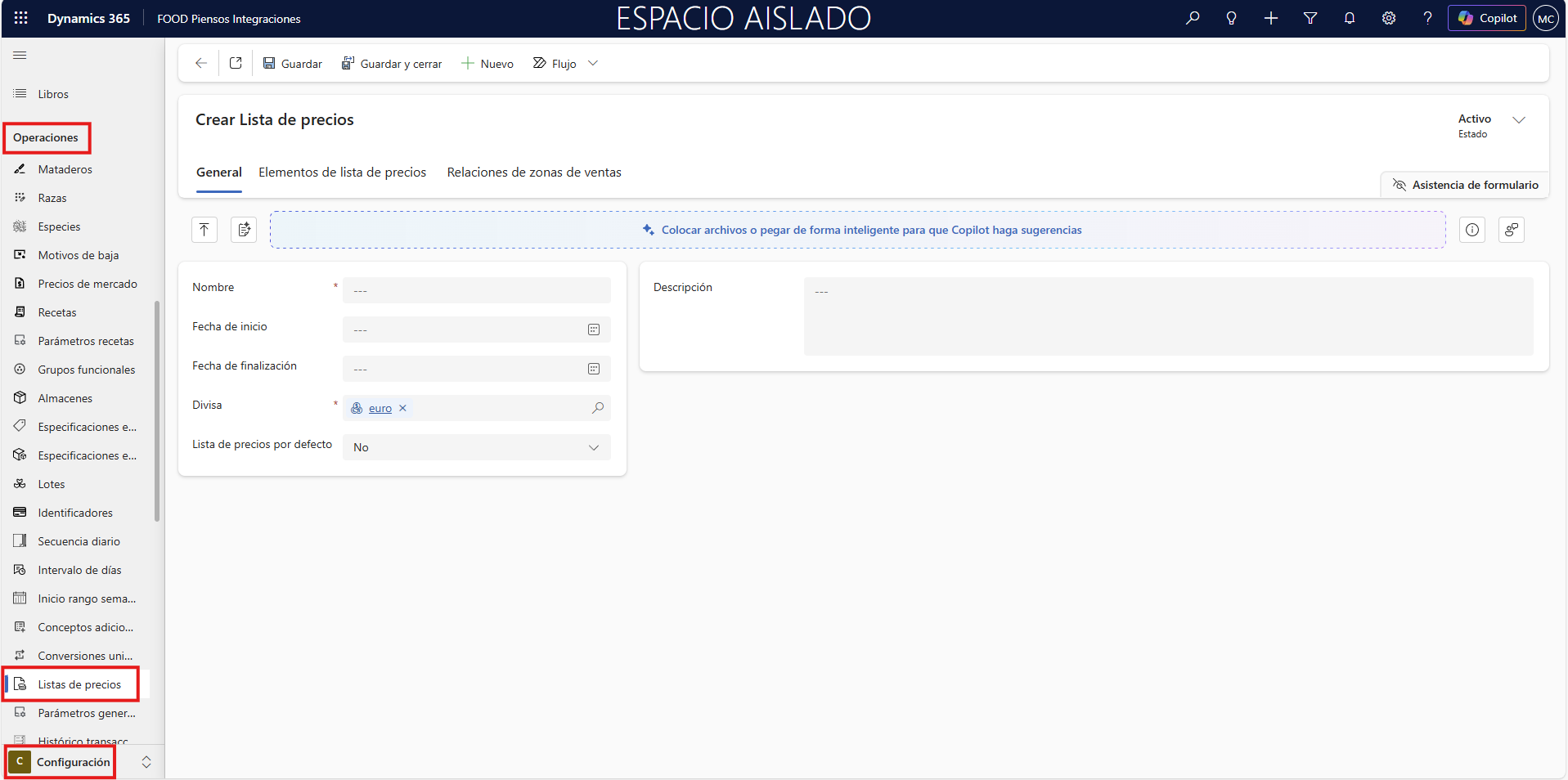Open the settings gear in the header
This screenshot has height=780, width=1568.
(x=1389, y=18)
